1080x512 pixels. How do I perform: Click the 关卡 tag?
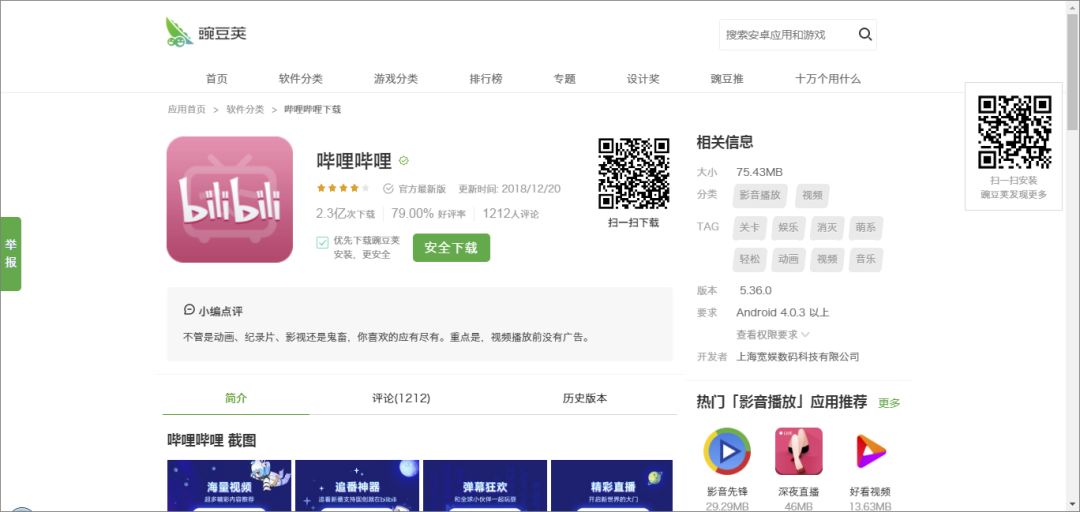point(749,227)
